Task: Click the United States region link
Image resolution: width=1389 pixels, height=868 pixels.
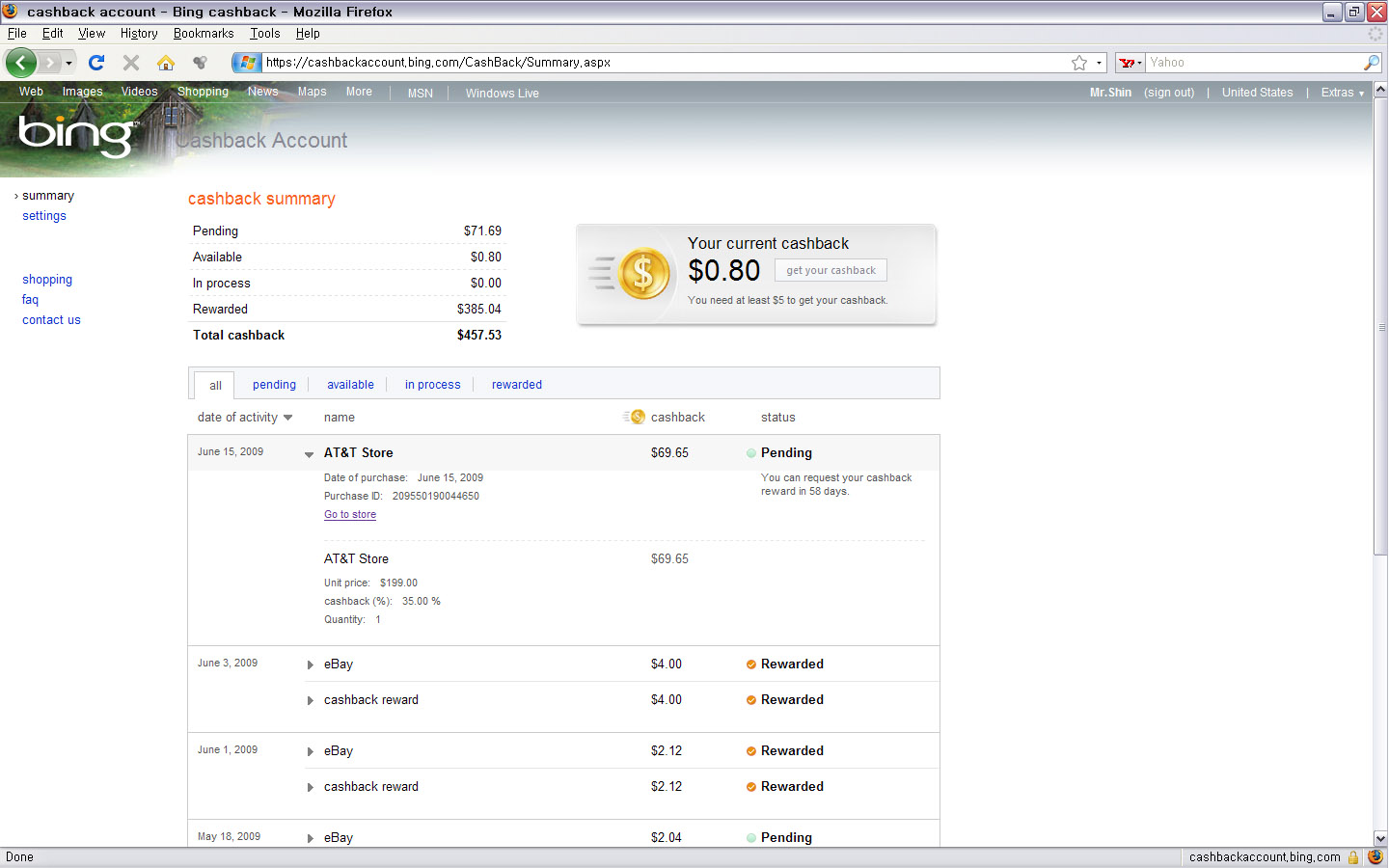Action: [1257, 93]
